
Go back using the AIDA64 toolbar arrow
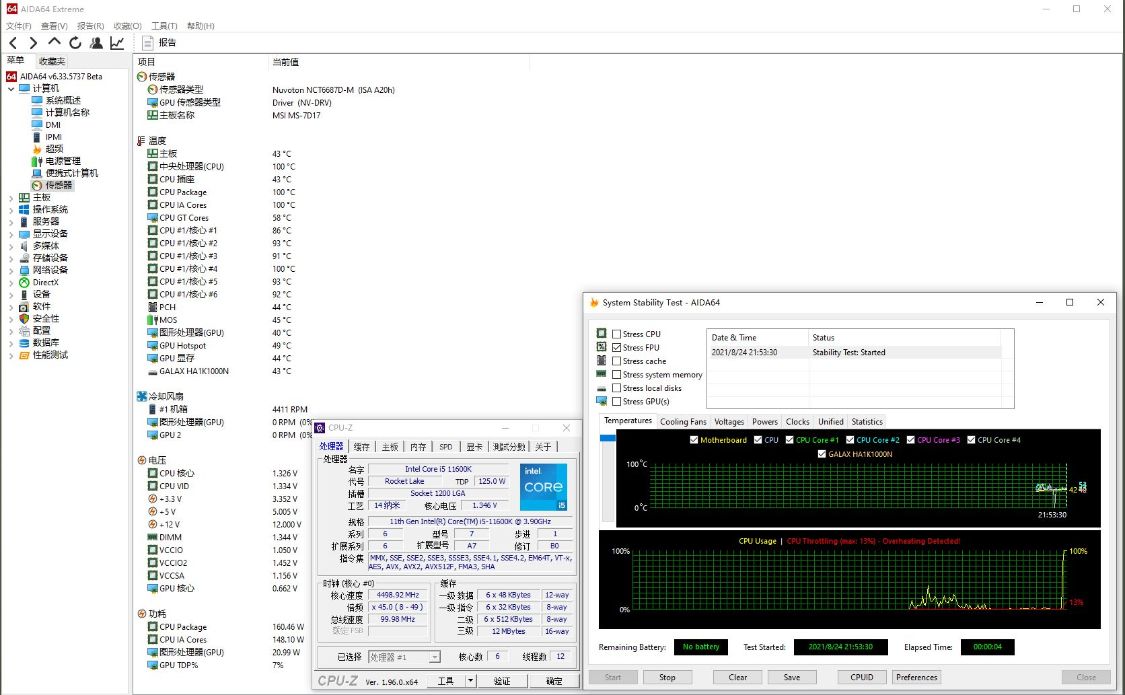(x=13, y=43)
